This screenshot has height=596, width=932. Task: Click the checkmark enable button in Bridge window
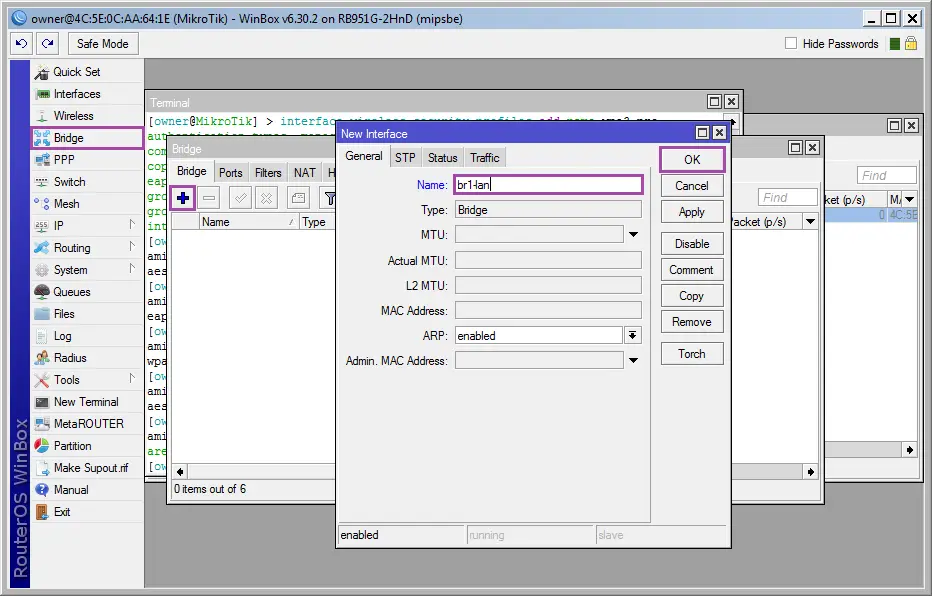240,198
